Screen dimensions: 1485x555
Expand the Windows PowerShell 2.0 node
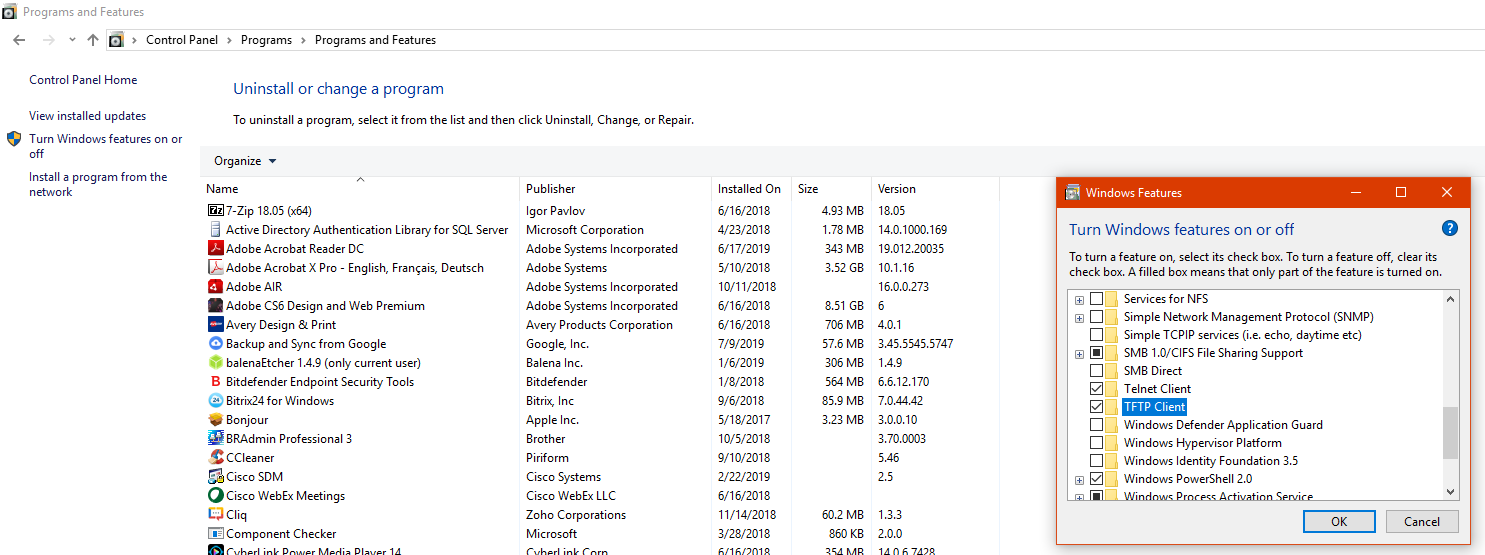pyautogui.click(x=1079, y=480)
